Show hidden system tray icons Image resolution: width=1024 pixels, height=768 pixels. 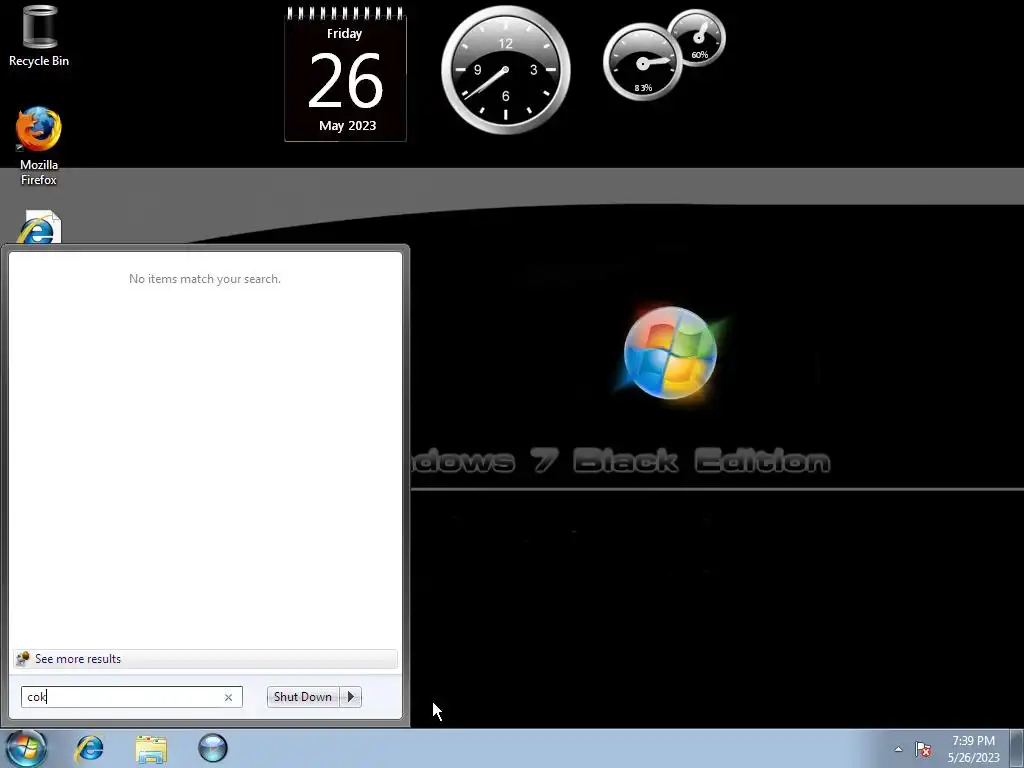[899, 749]
